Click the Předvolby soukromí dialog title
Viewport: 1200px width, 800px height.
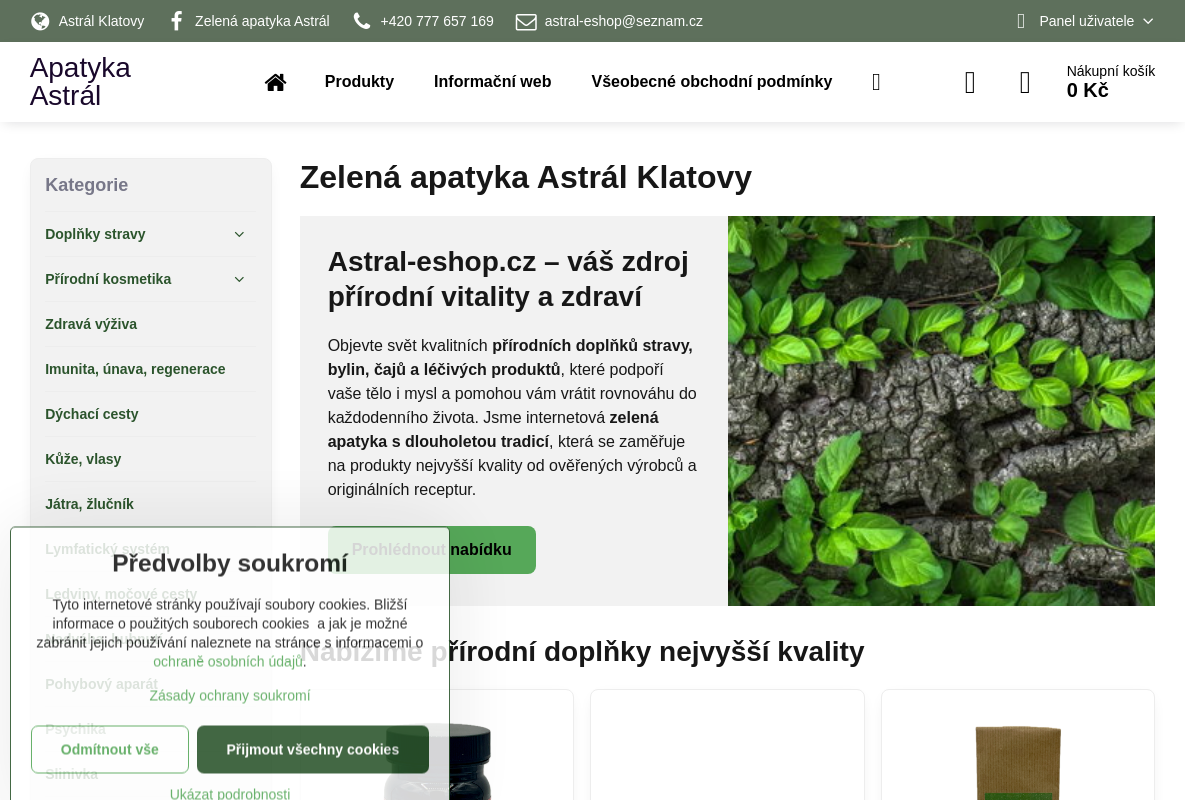pyautogui.click(x=230, y=563)
